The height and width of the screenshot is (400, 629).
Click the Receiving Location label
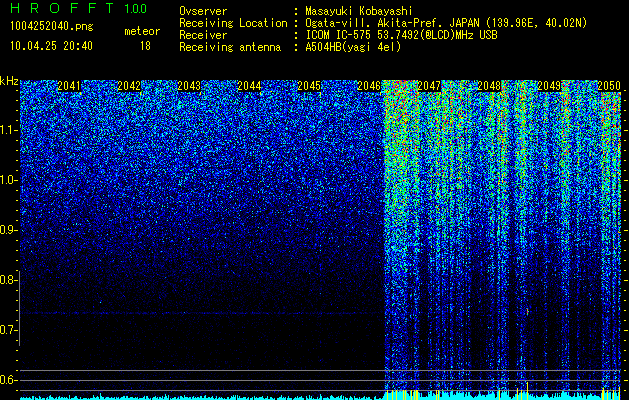(x=233, y=23)
